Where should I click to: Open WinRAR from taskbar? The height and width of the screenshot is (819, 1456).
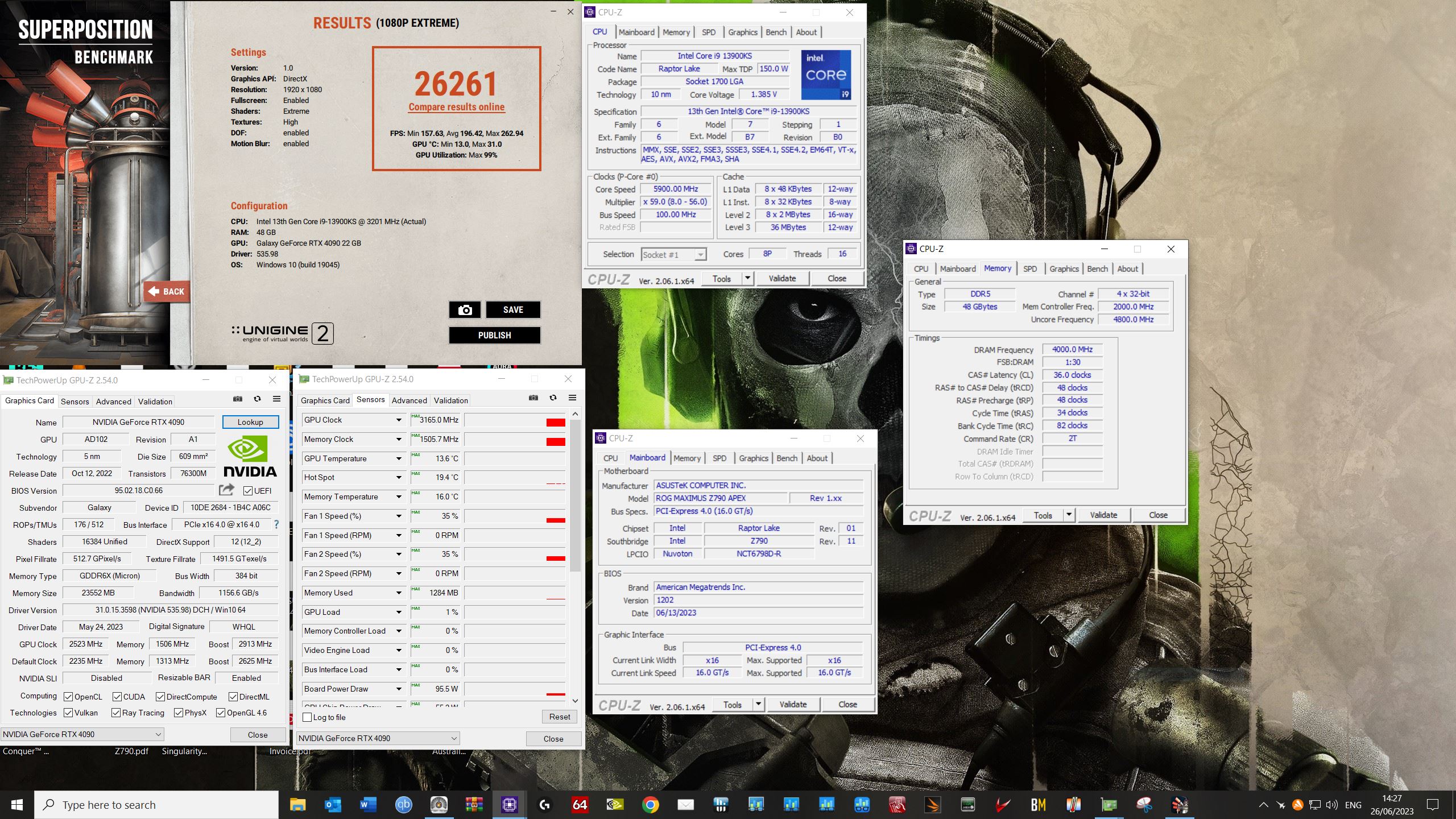474,805
